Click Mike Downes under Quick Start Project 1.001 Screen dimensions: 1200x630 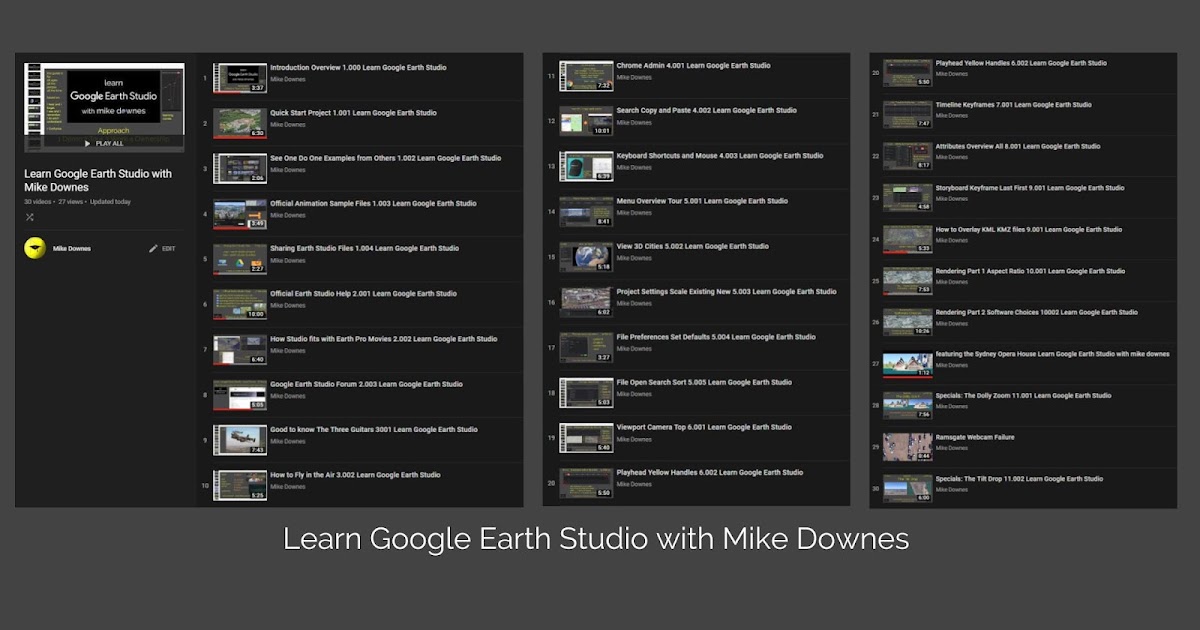pos(288,125)
